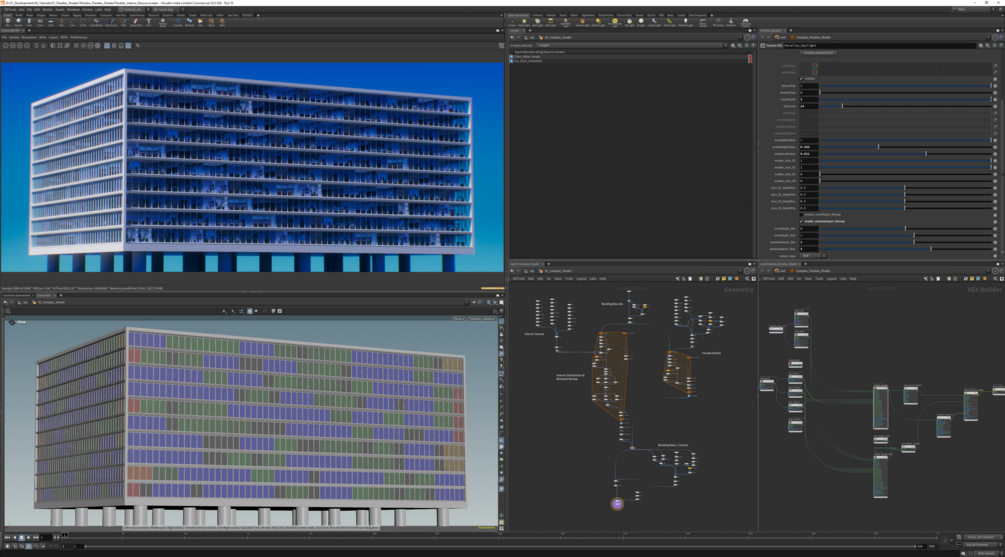Screen dimensions: 1005x557
Task: Select the Draw Curve shelf tool
Action: 111,22
